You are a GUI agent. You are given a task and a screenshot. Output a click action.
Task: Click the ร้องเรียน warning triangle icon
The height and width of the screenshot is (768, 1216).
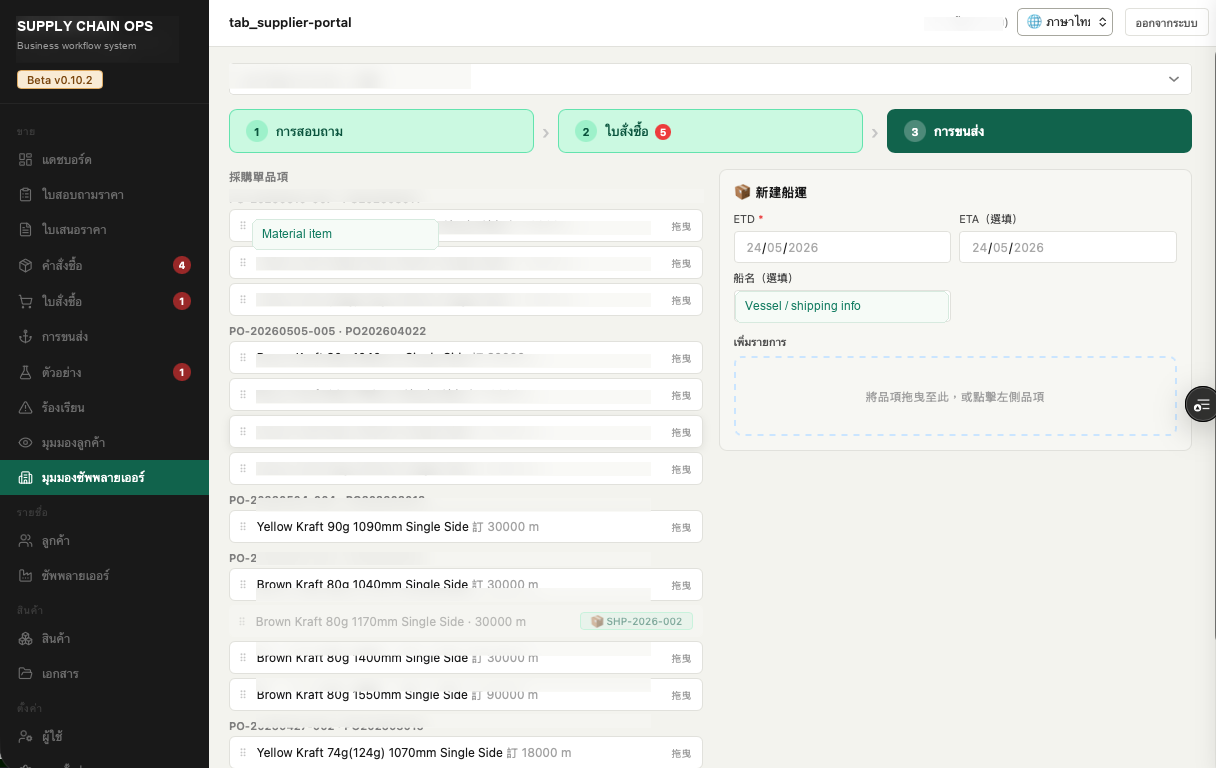tap(26, 407)
